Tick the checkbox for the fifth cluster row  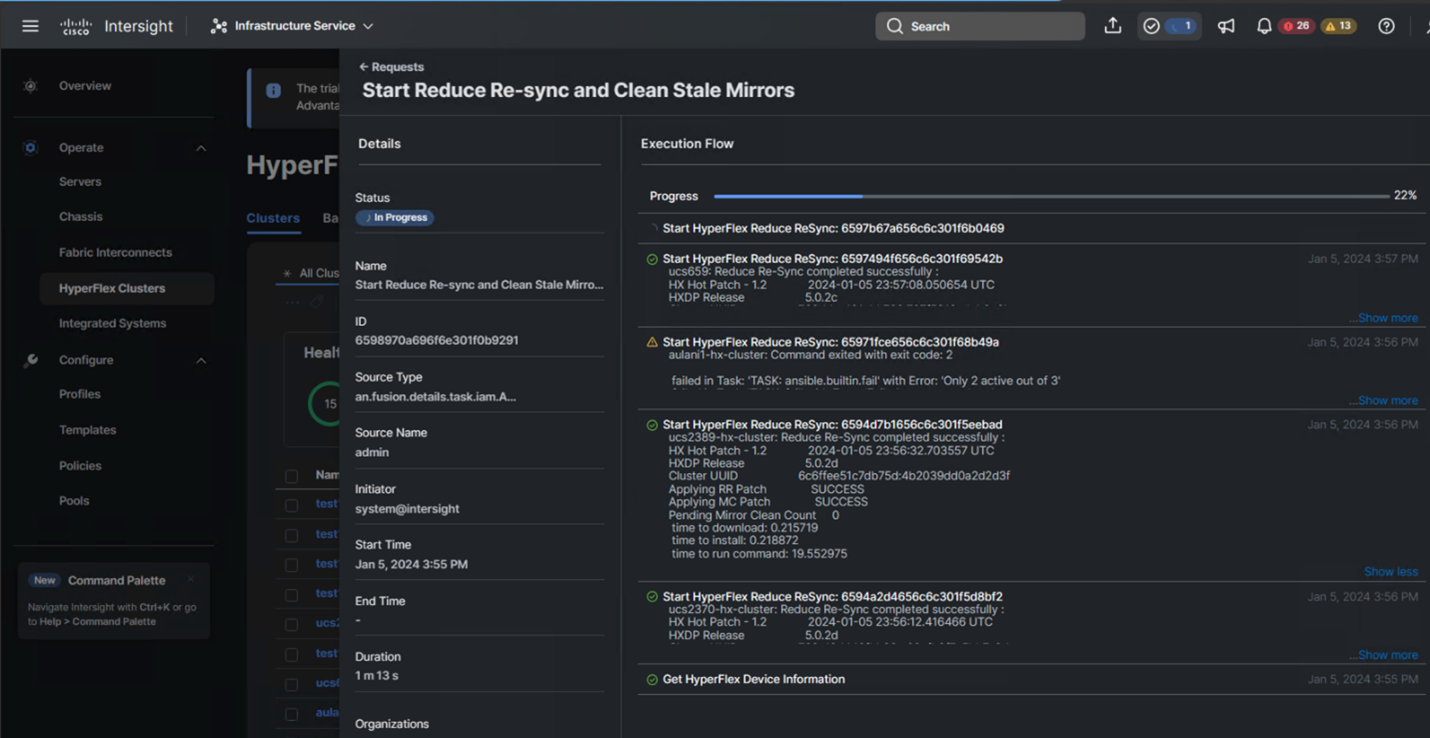click(x=292, y=624)
